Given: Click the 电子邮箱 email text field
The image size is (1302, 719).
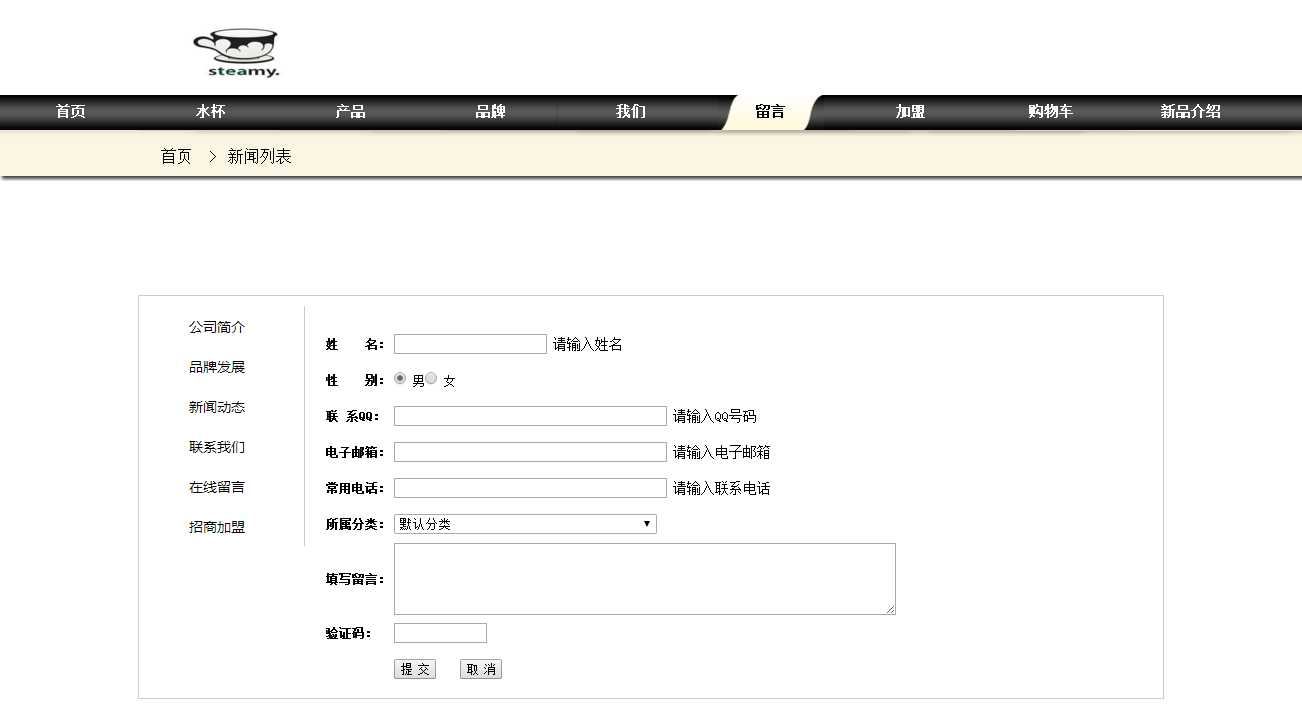Looking at the screenshot, I should [x=530, y=452].
